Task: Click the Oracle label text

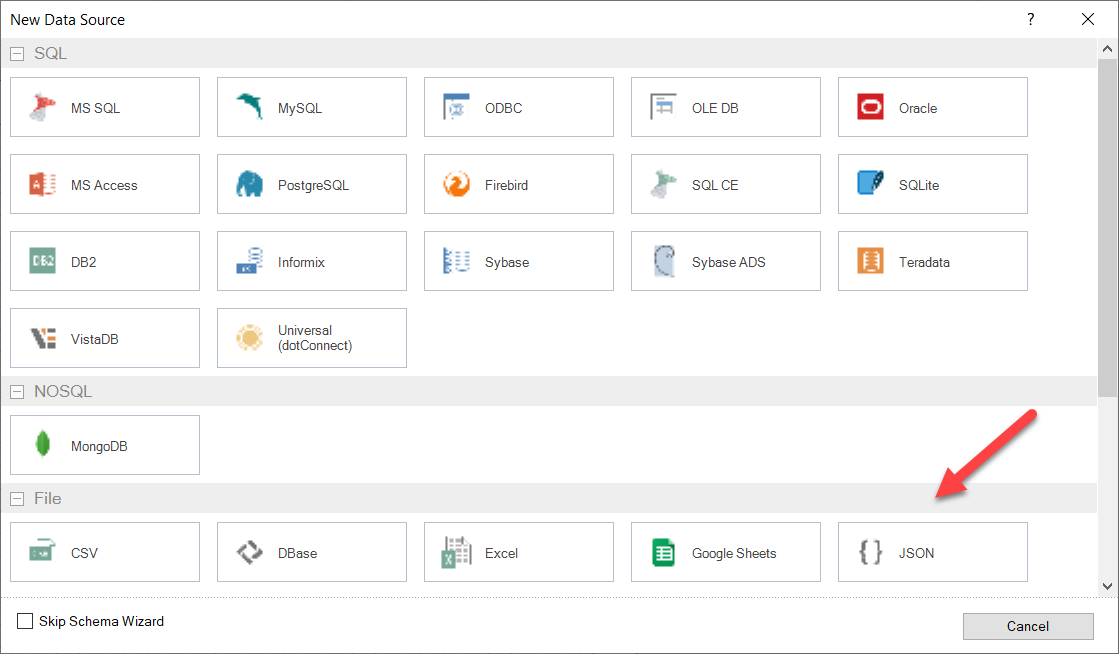Action: click(918, 109)
